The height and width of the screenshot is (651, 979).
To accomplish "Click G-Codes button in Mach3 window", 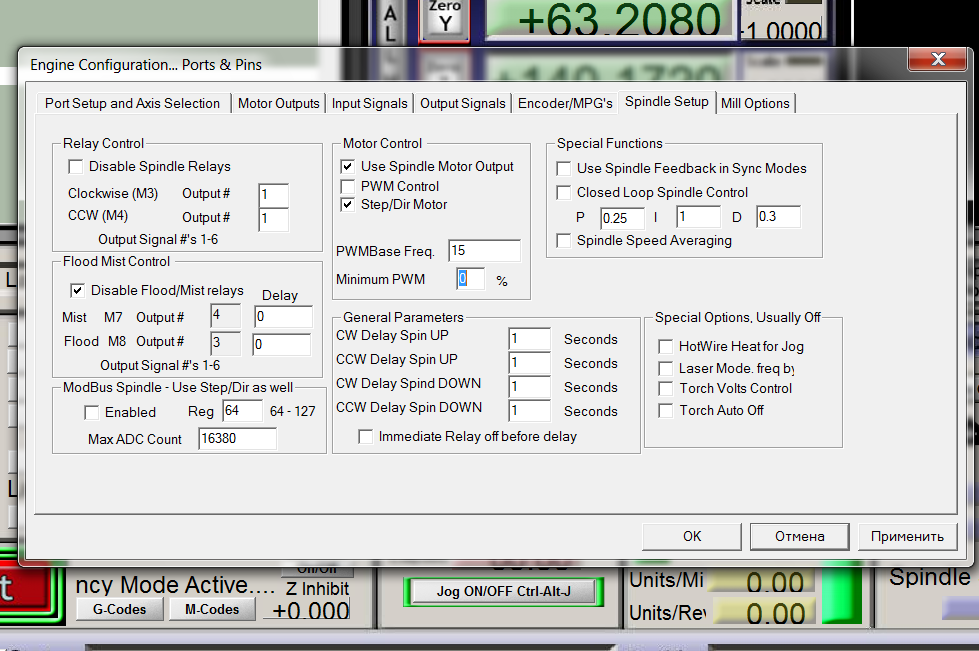I will point(119,609).
